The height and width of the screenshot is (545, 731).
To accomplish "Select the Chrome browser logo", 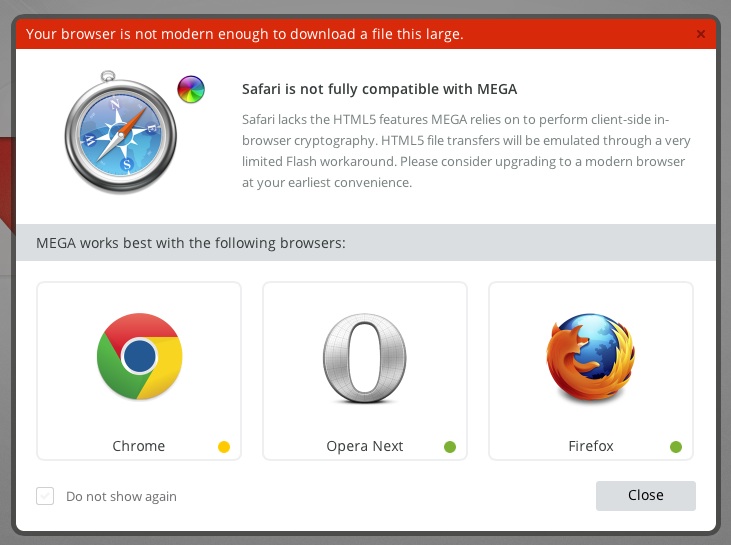I will pyautogui.click(x=139, y=356).
